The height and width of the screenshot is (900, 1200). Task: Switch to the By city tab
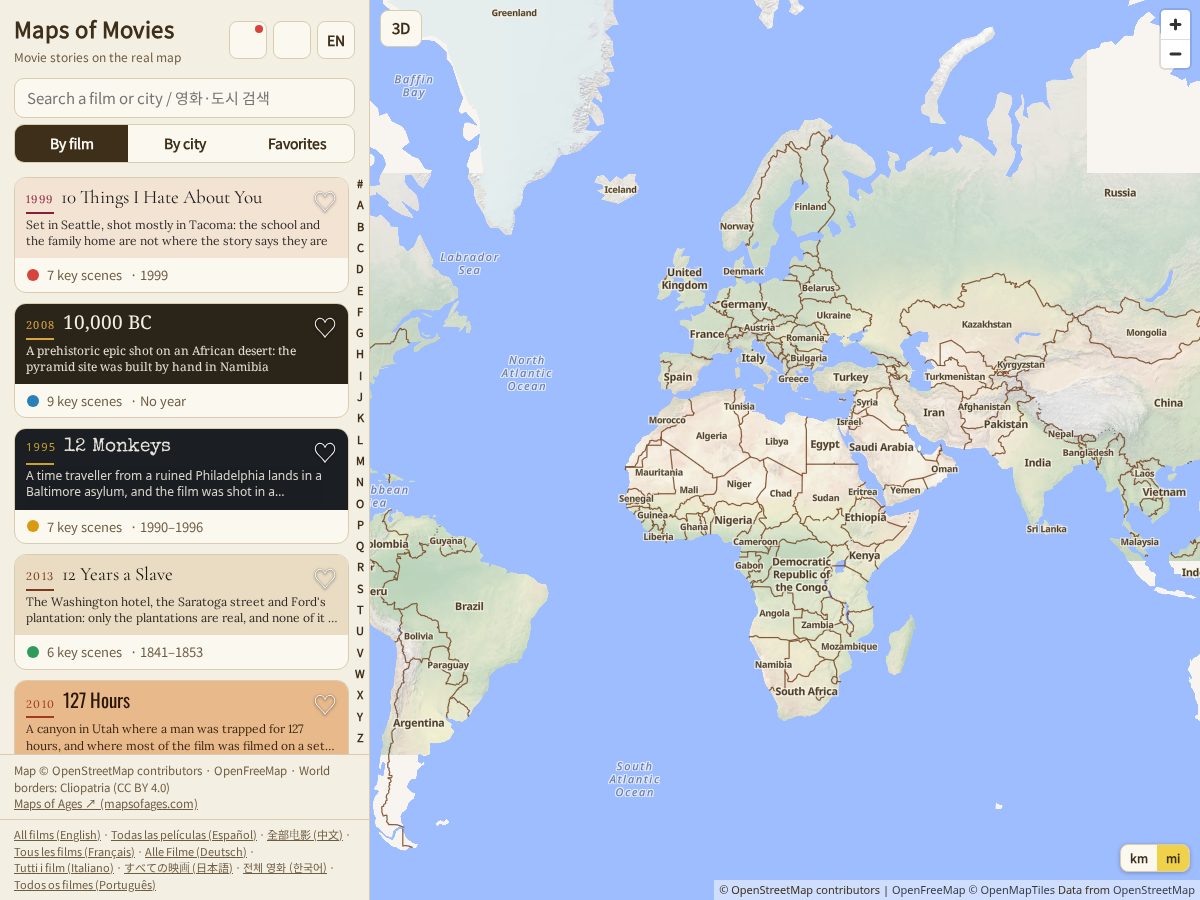tap(185, 144)
